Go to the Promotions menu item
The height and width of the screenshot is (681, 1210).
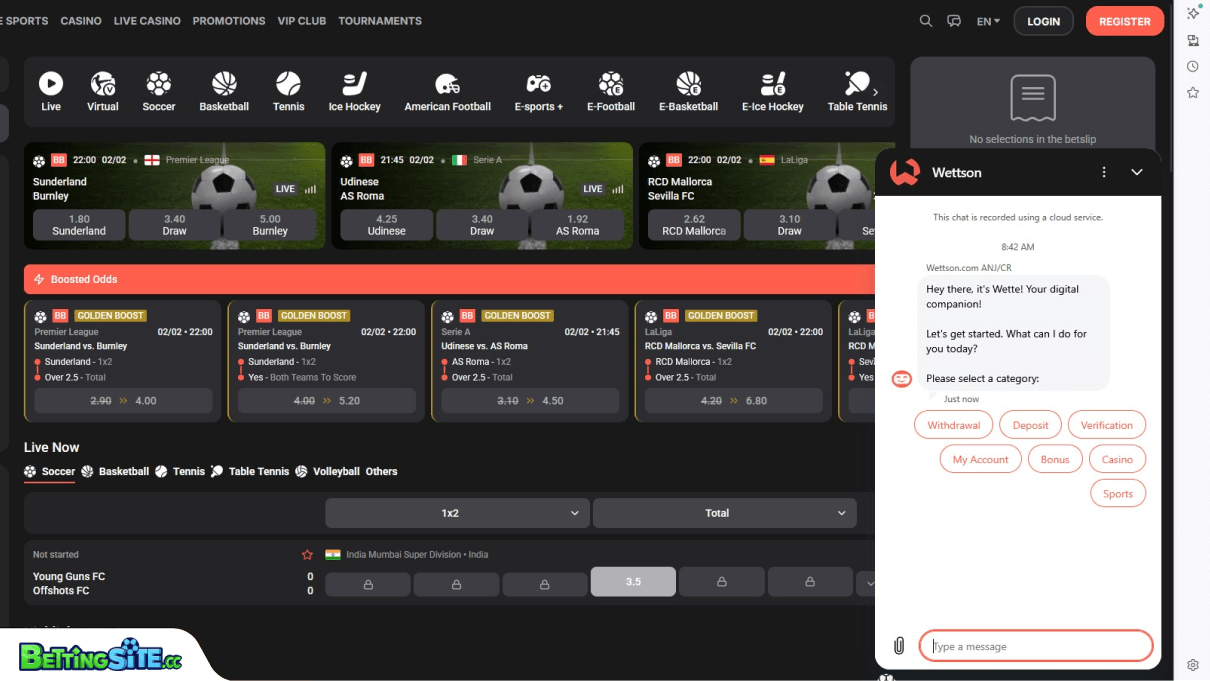point(229,21)
